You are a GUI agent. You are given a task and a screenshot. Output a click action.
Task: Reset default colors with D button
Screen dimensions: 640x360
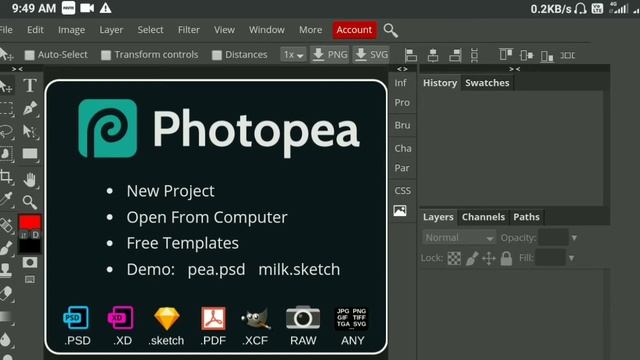[x=36, y=235]
